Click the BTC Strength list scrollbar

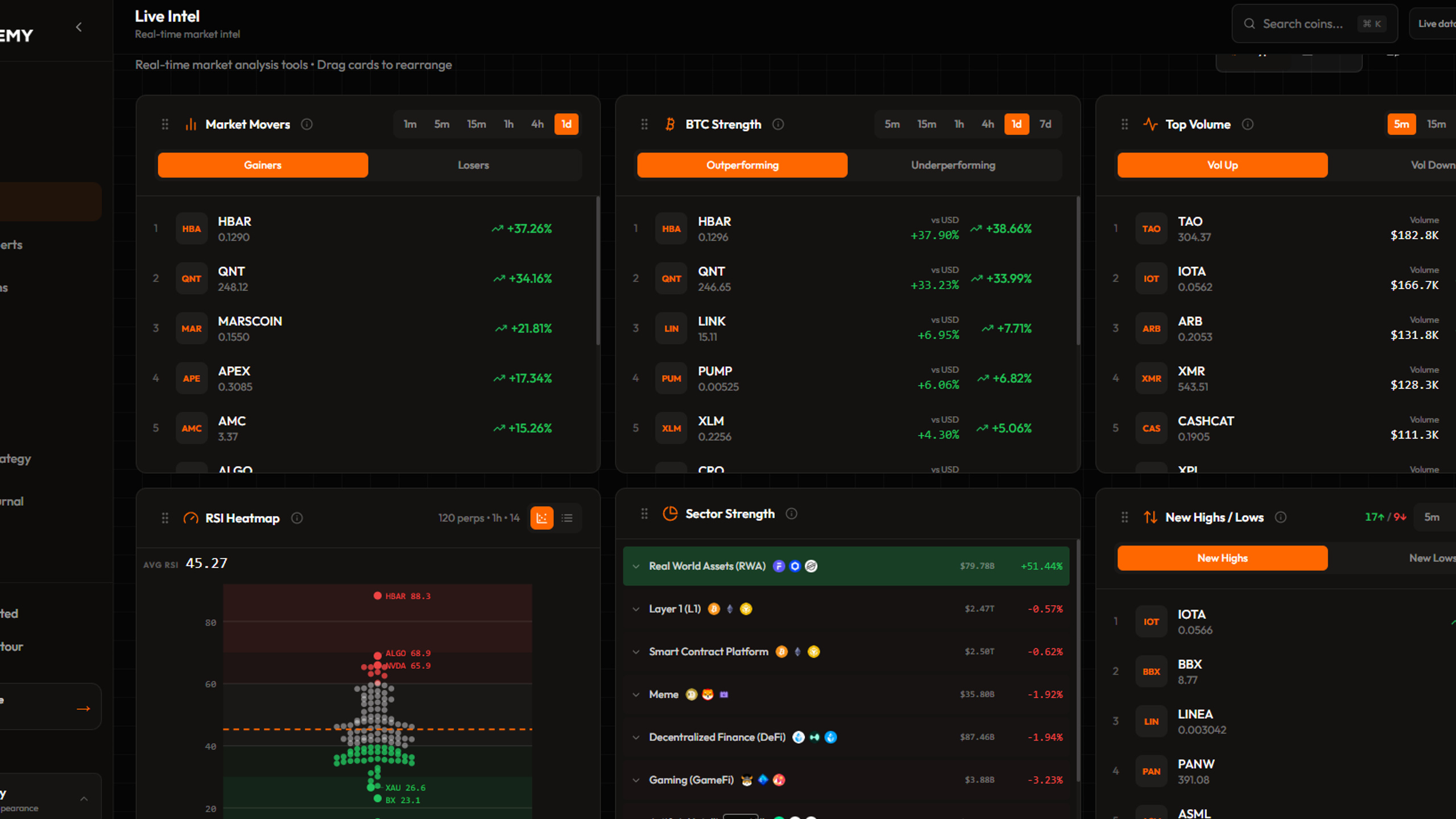(1078, 271)
